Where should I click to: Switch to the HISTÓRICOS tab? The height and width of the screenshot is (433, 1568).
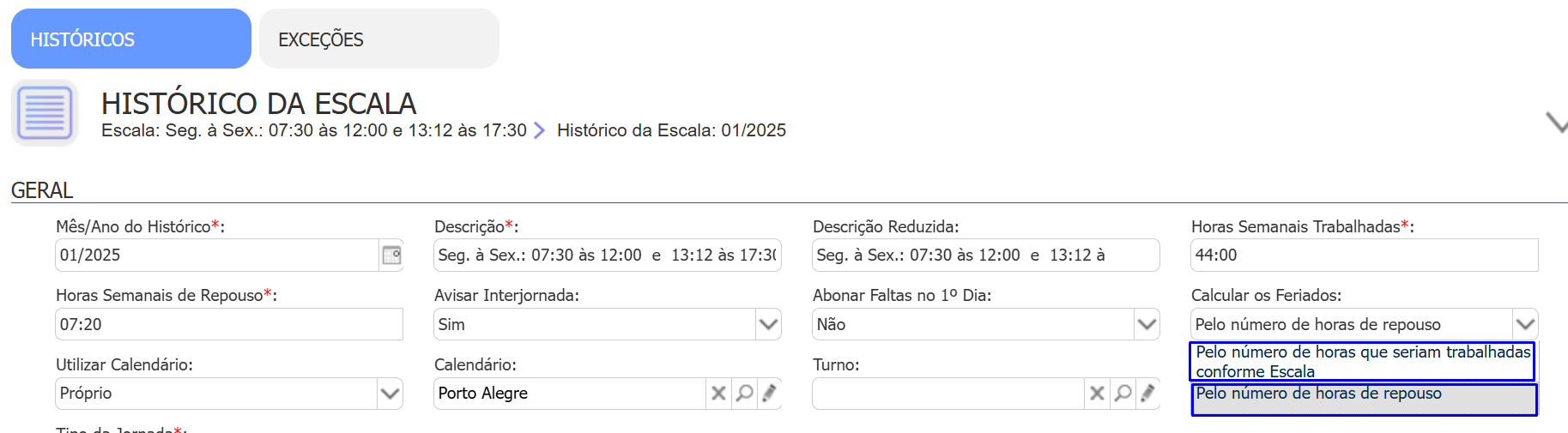coord(131,39)
